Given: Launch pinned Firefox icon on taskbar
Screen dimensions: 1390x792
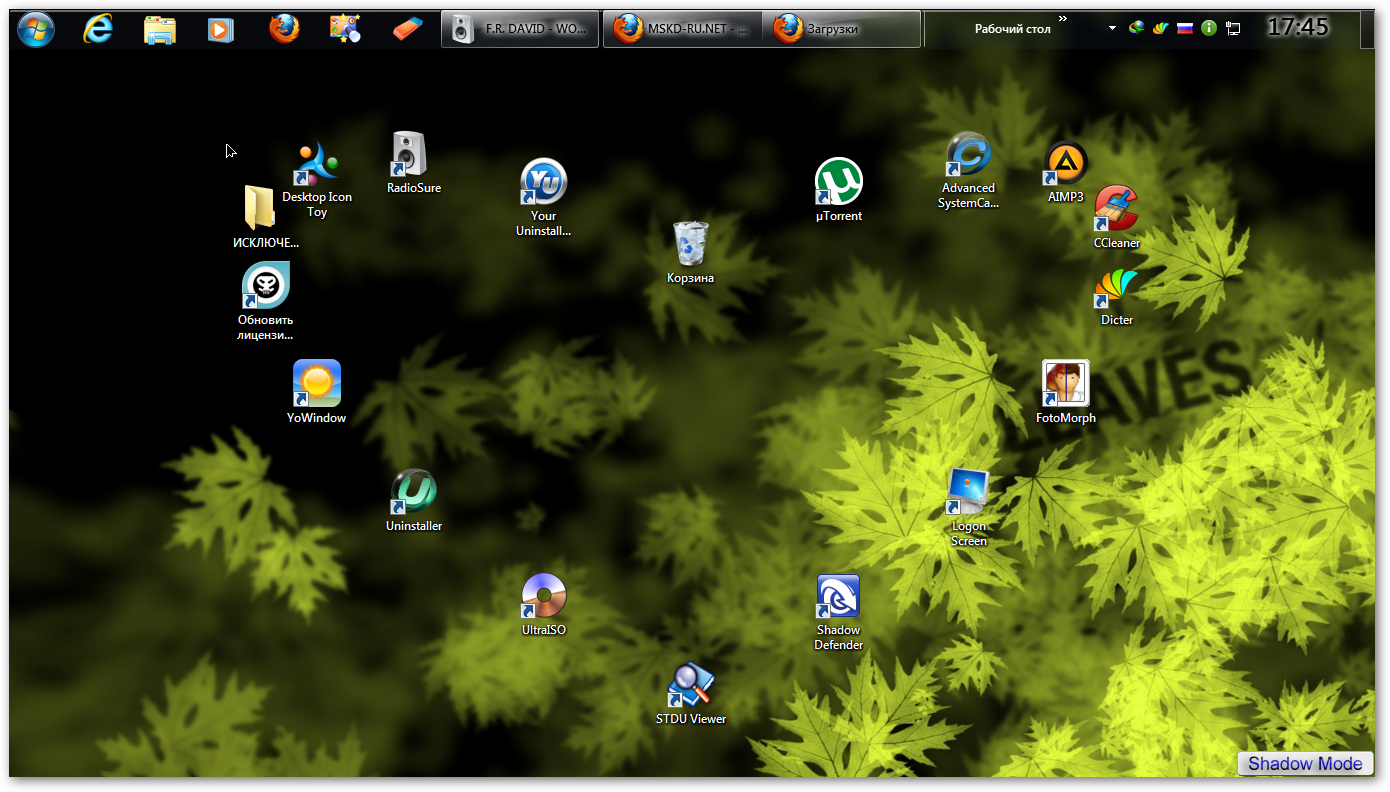Looking at the screenshot, I should 284,29.
